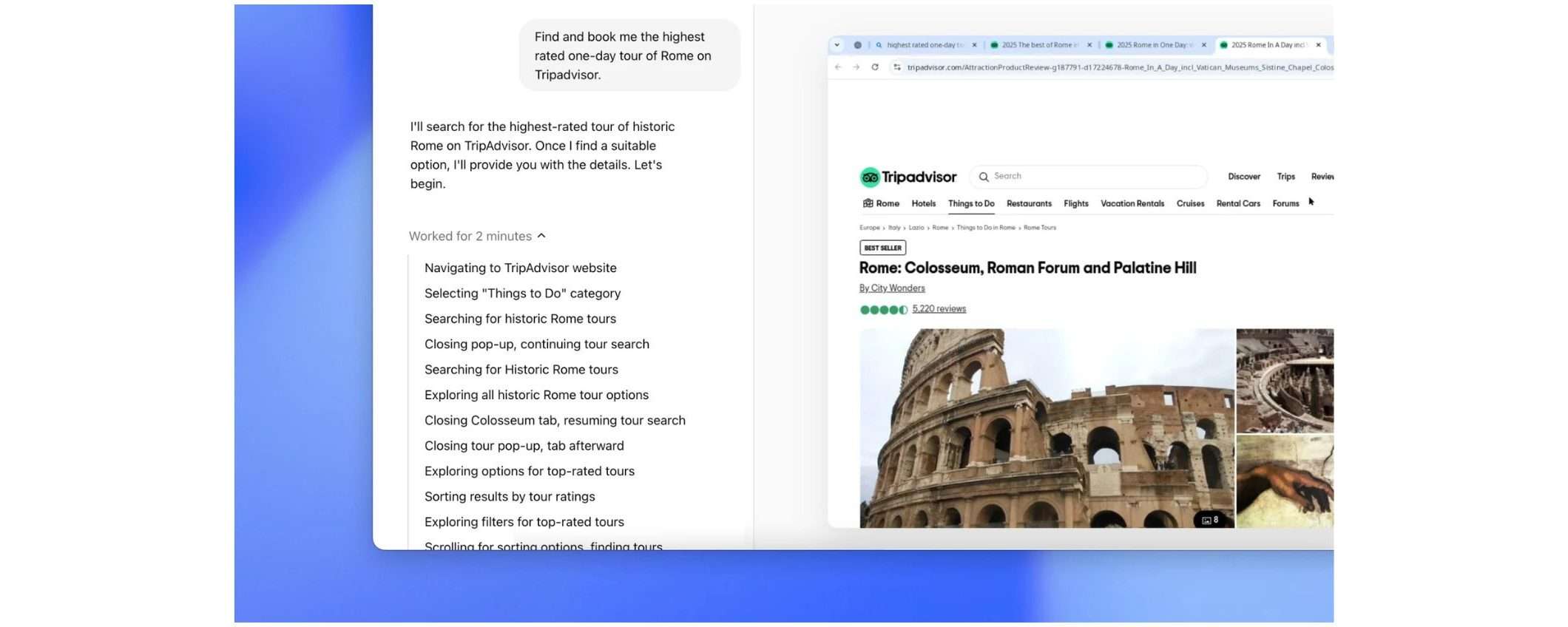
Task: Select the '2025 Rome In A Day incl' tab
Action: point(1269,45)
